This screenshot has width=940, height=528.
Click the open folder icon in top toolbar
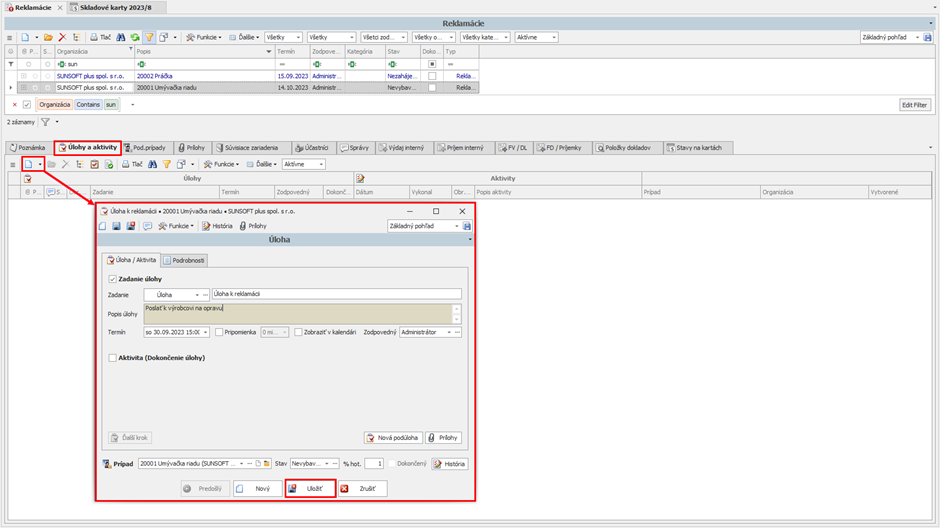(x=47, y=38)
